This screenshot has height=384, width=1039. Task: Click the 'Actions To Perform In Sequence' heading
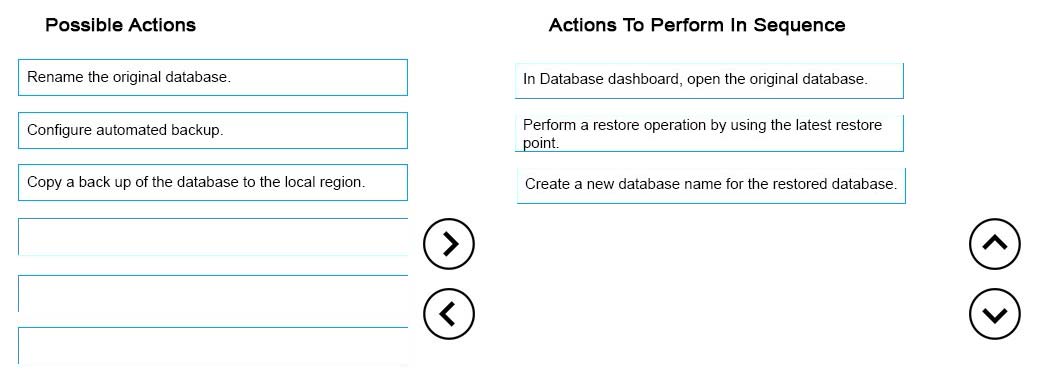697,25
